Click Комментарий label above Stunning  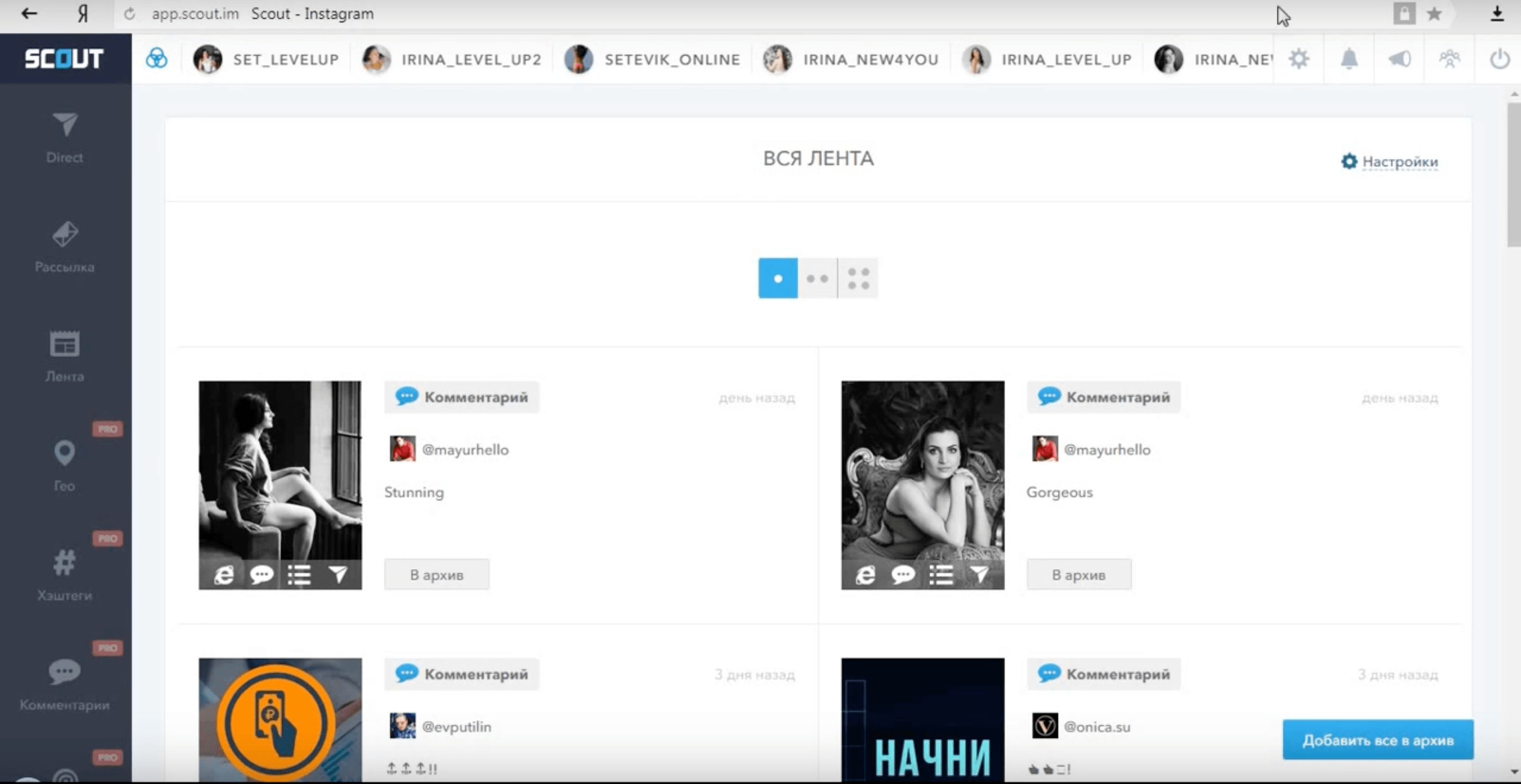[x=462, y=397]
